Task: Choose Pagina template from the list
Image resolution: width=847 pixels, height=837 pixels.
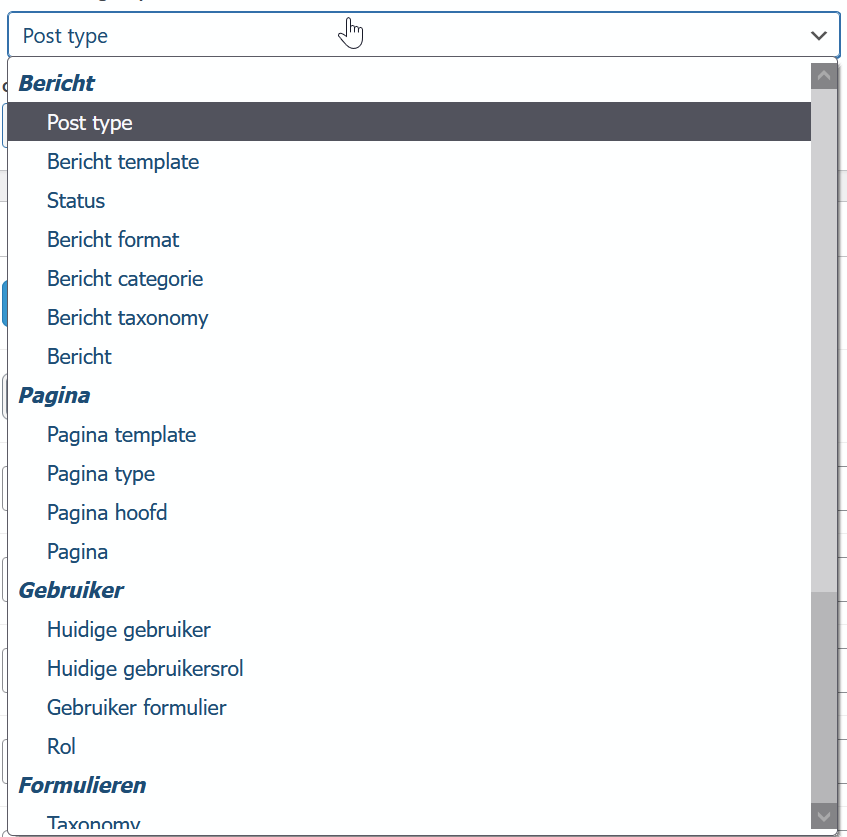Action: pos(121,434)
